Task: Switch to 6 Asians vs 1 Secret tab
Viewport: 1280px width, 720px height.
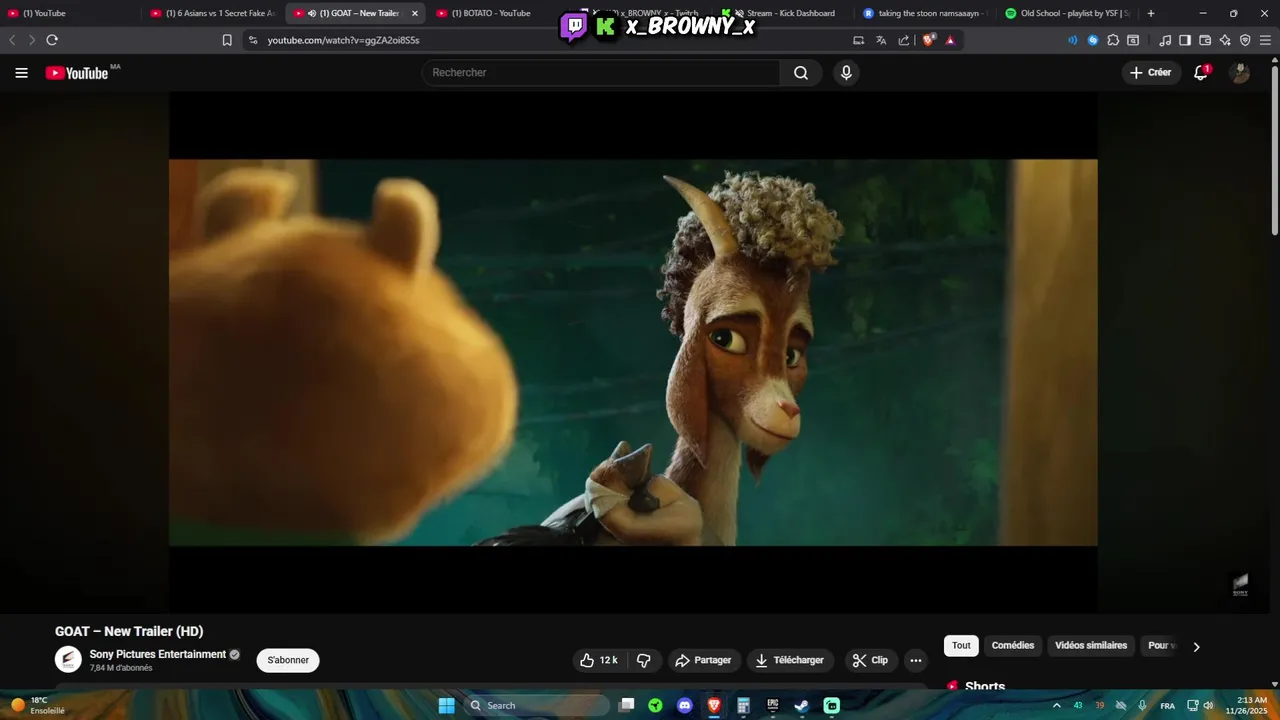Action: 213,13
